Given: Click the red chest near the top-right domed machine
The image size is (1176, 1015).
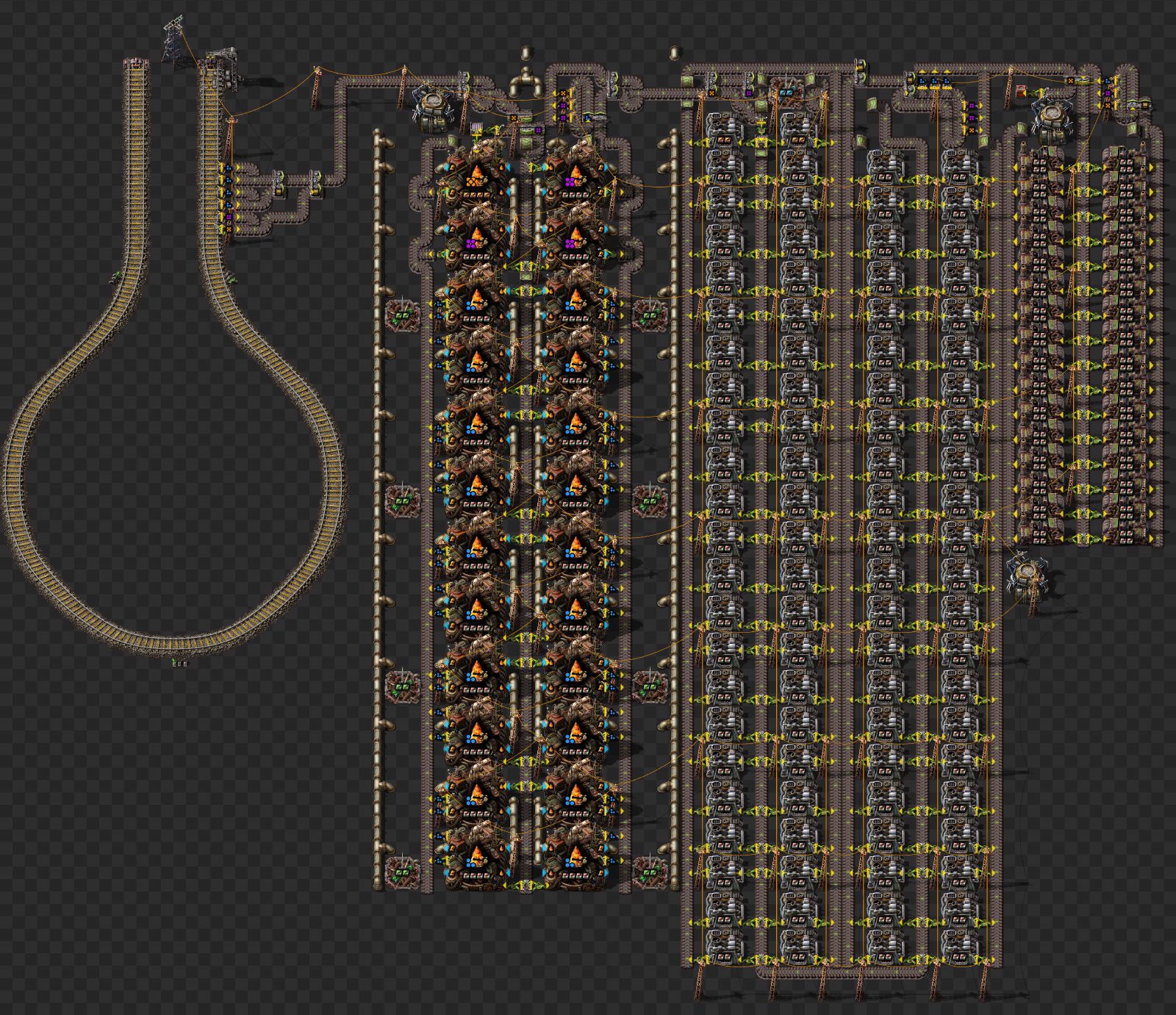Looking at the screenshot, I should point(1022,91).
